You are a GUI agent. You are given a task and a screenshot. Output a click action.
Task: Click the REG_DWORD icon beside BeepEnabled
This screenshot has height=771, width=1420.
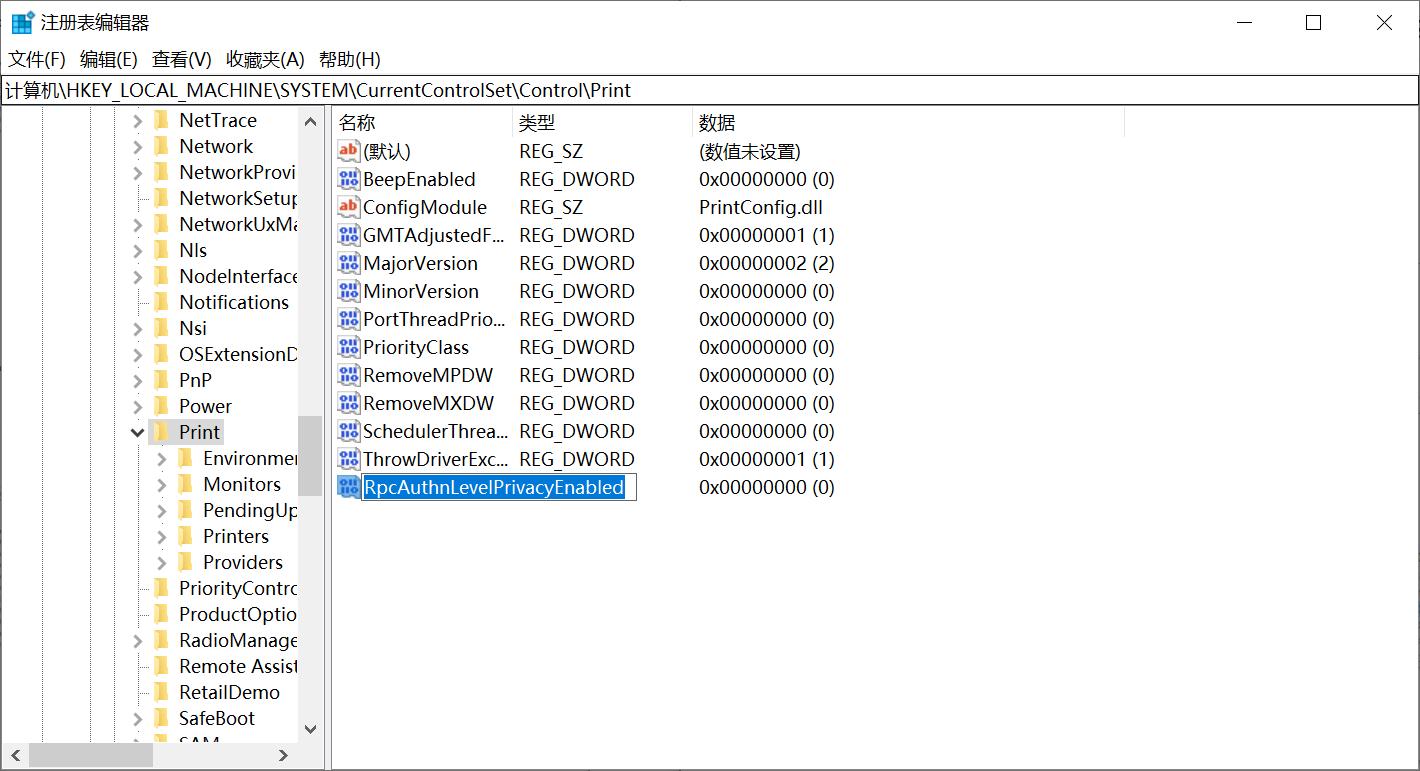(x=348, y=179)
